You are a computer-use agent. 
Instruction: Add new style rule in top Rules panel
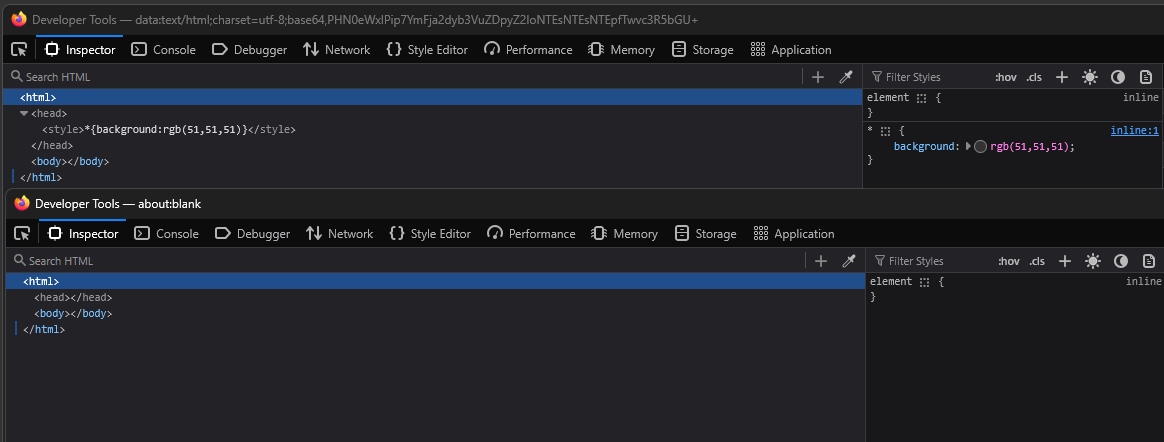click(1062, 77)
